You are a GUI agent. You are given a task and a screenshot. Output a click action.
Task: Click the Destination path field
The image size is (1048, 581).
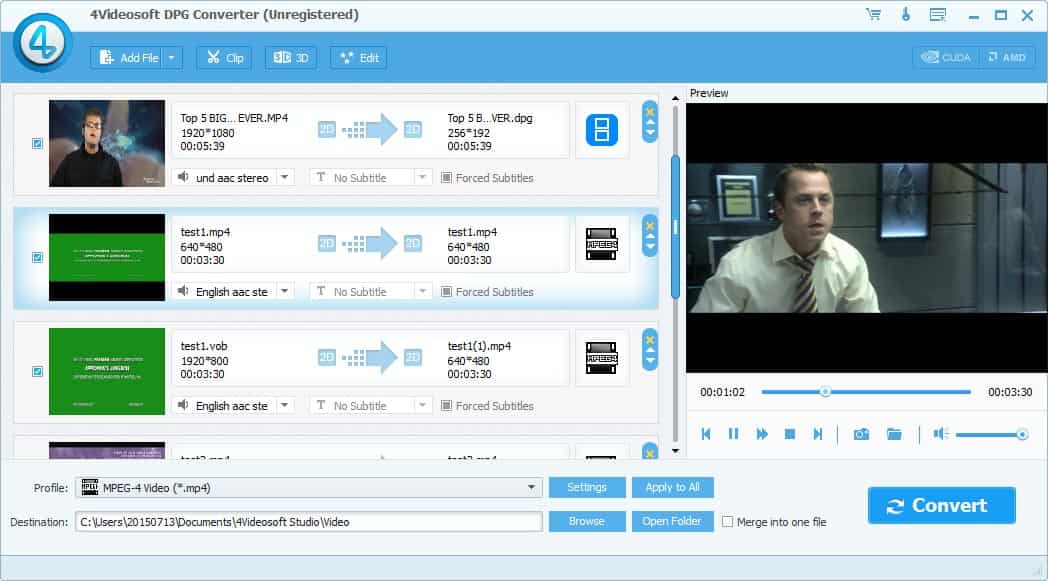pyautogui.click(x=308, y=521)
